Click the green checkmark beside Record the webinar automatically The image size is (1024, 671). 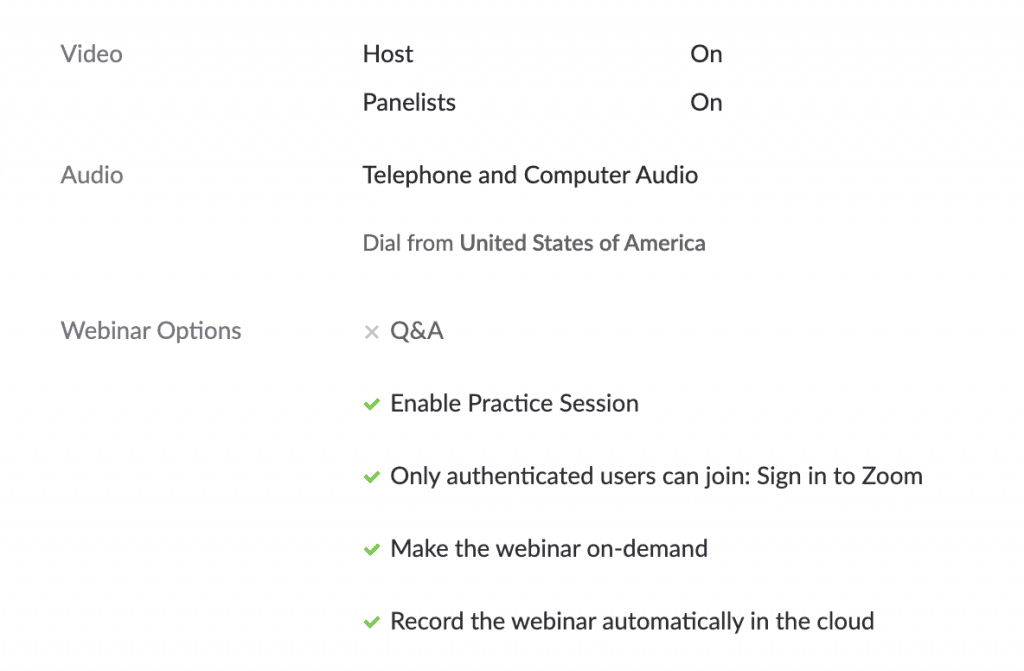click(372, 623)
